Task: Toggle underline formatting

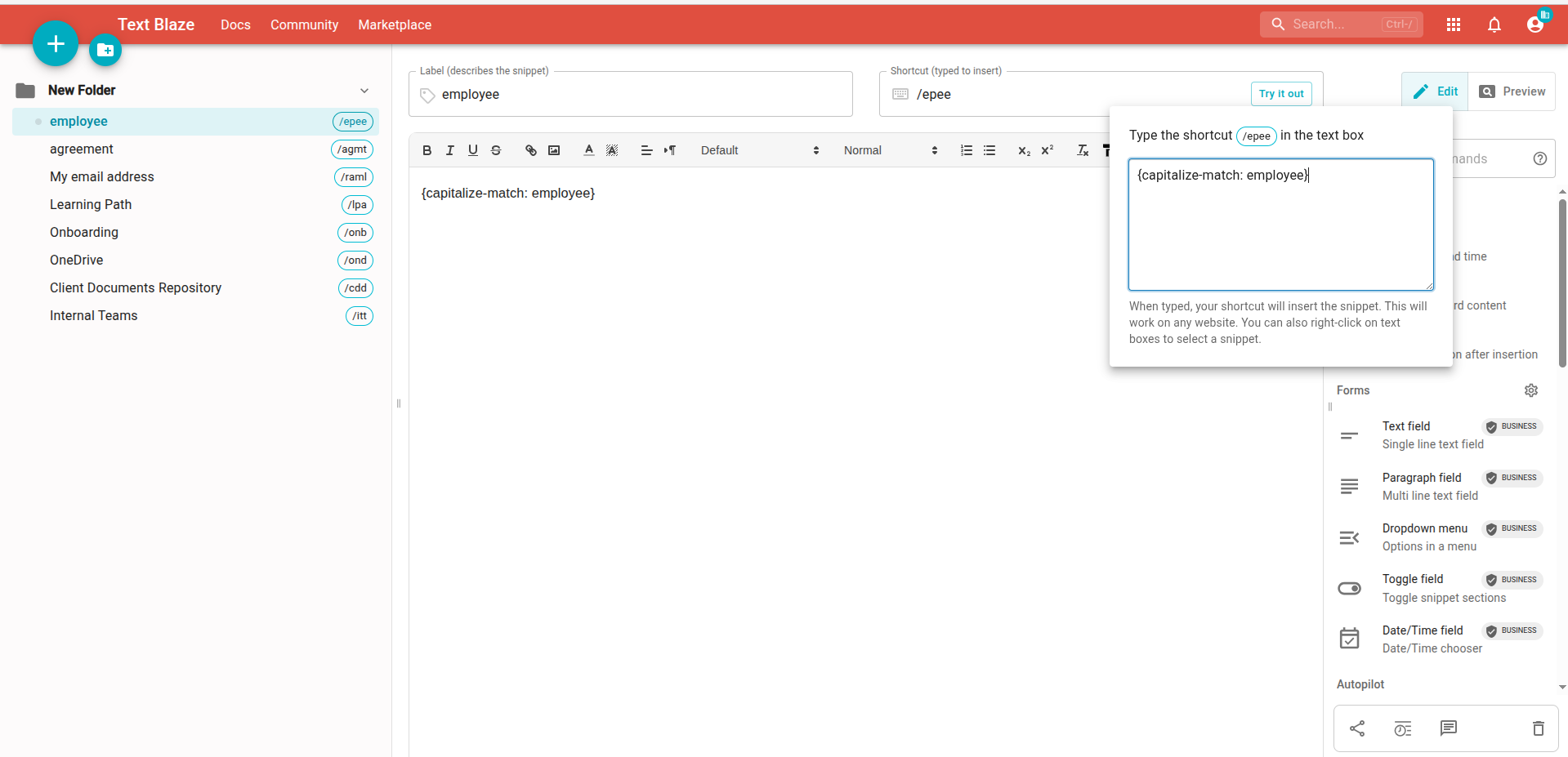Action: 472,150
